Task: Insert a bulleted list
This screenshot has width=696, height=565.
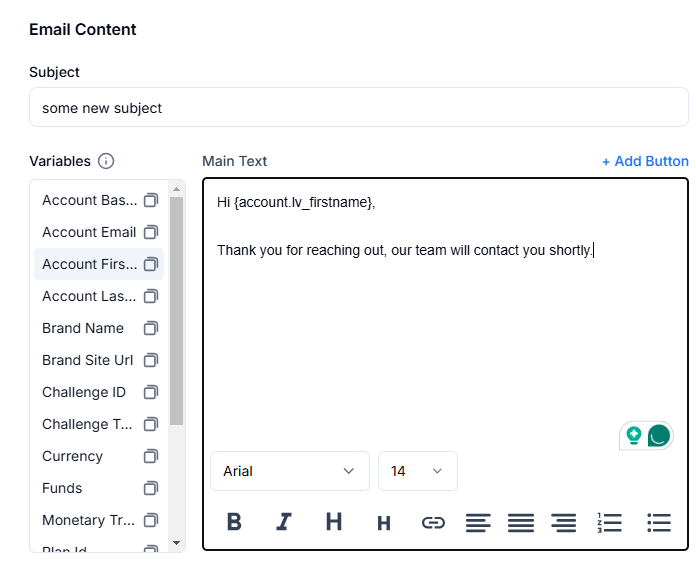Action: tap(658, 522)
